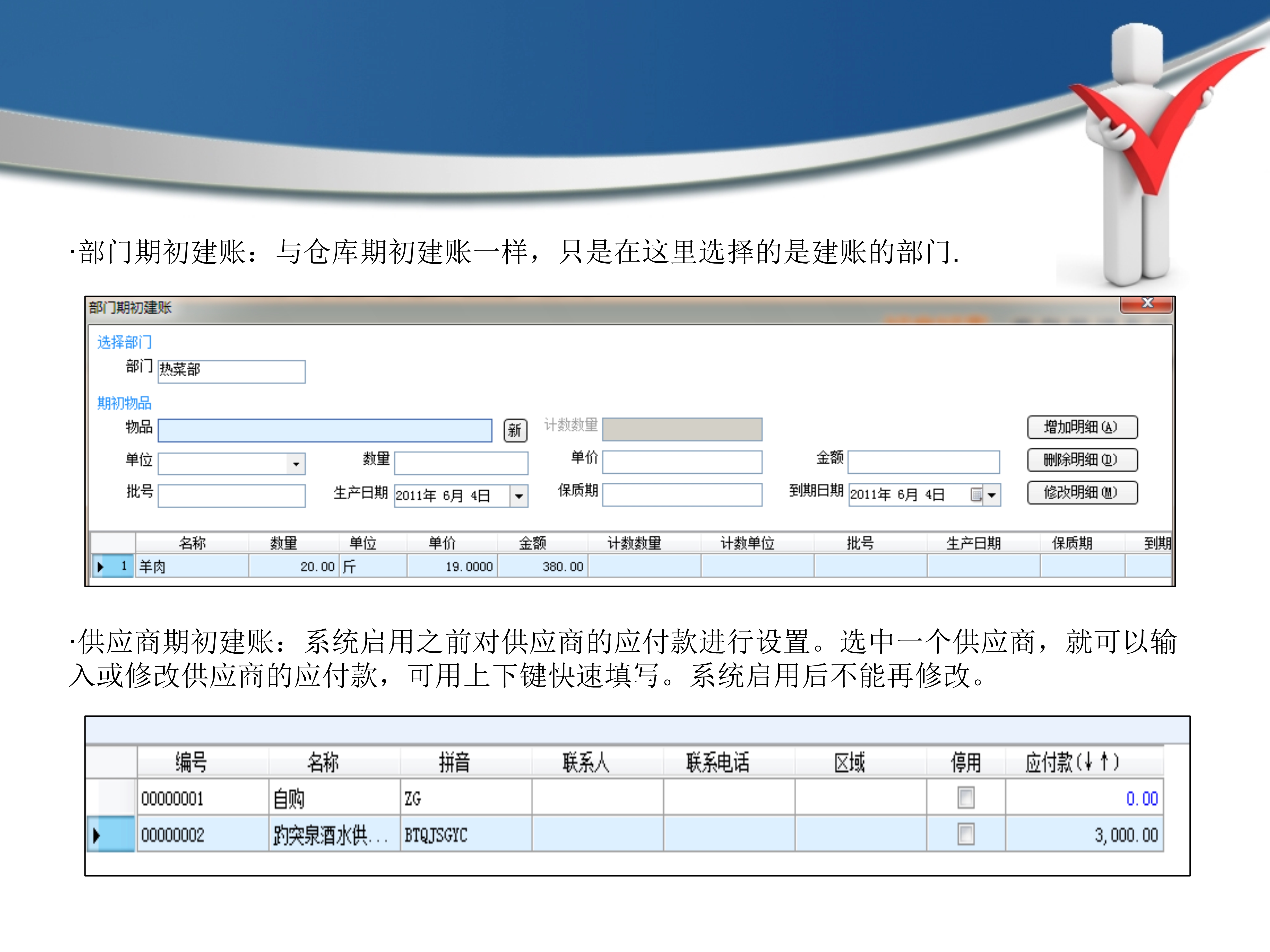The width and height of the screenshot is (1270, 952).
Task: Click the supplier name 自购
Action: (334, 798)
